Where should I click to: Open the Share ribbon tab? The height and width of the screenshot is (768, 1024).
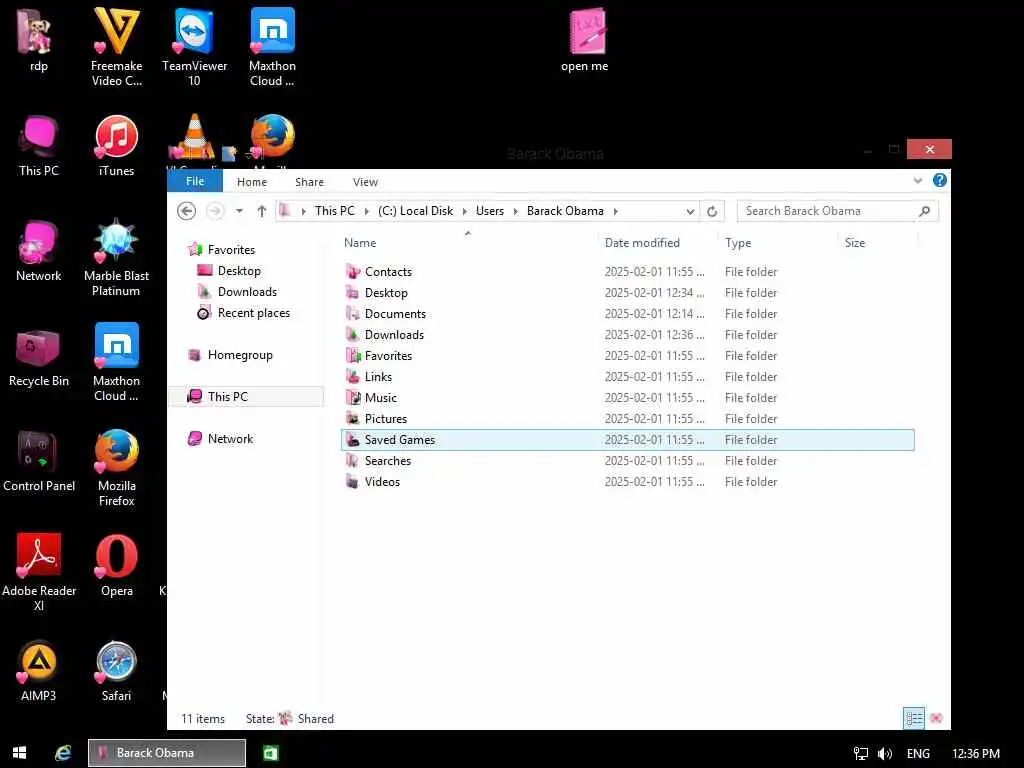point(309,182)
